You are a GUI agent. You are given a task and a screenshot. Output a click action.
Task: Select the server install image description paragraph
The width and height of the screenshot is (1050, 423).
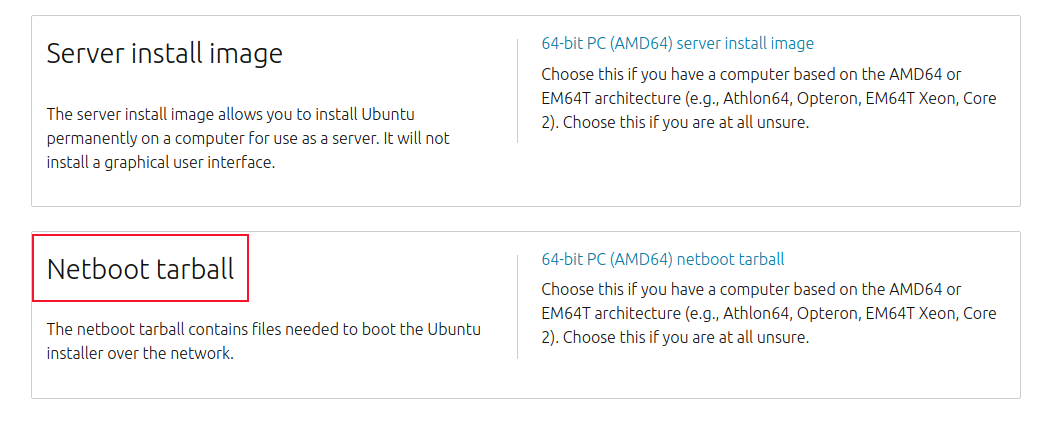[x=262, y=136]
